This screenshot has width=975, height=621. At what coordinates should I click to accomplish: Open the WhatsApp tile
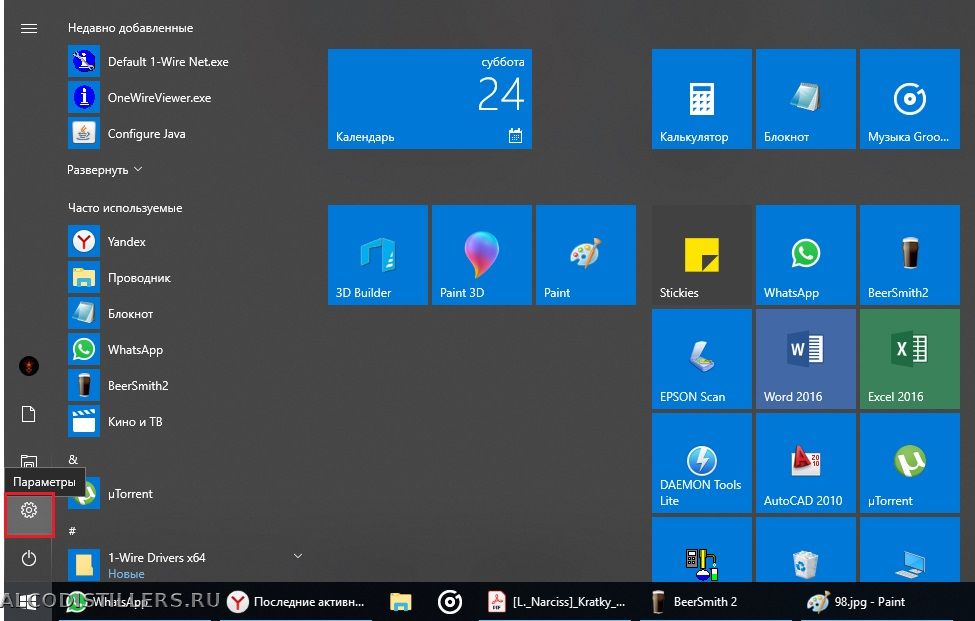click(805, 255)
